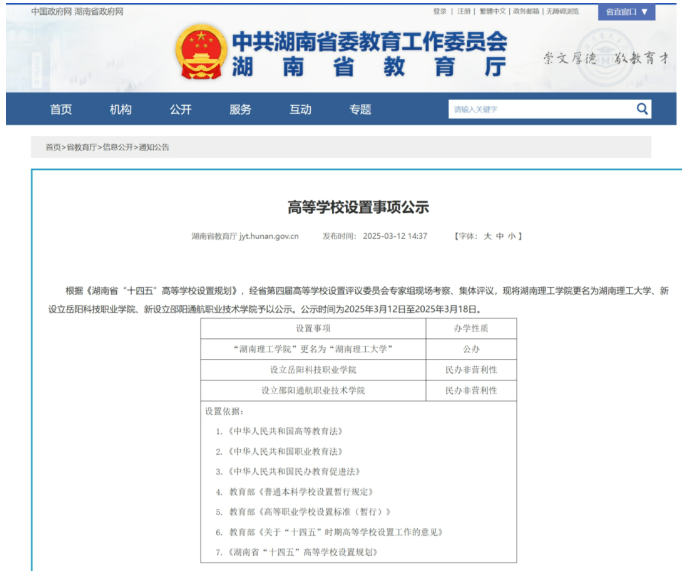Switch to 繁體中文 version
The height and width of the screenshot is (571, 699).
[x=492, y=11]
